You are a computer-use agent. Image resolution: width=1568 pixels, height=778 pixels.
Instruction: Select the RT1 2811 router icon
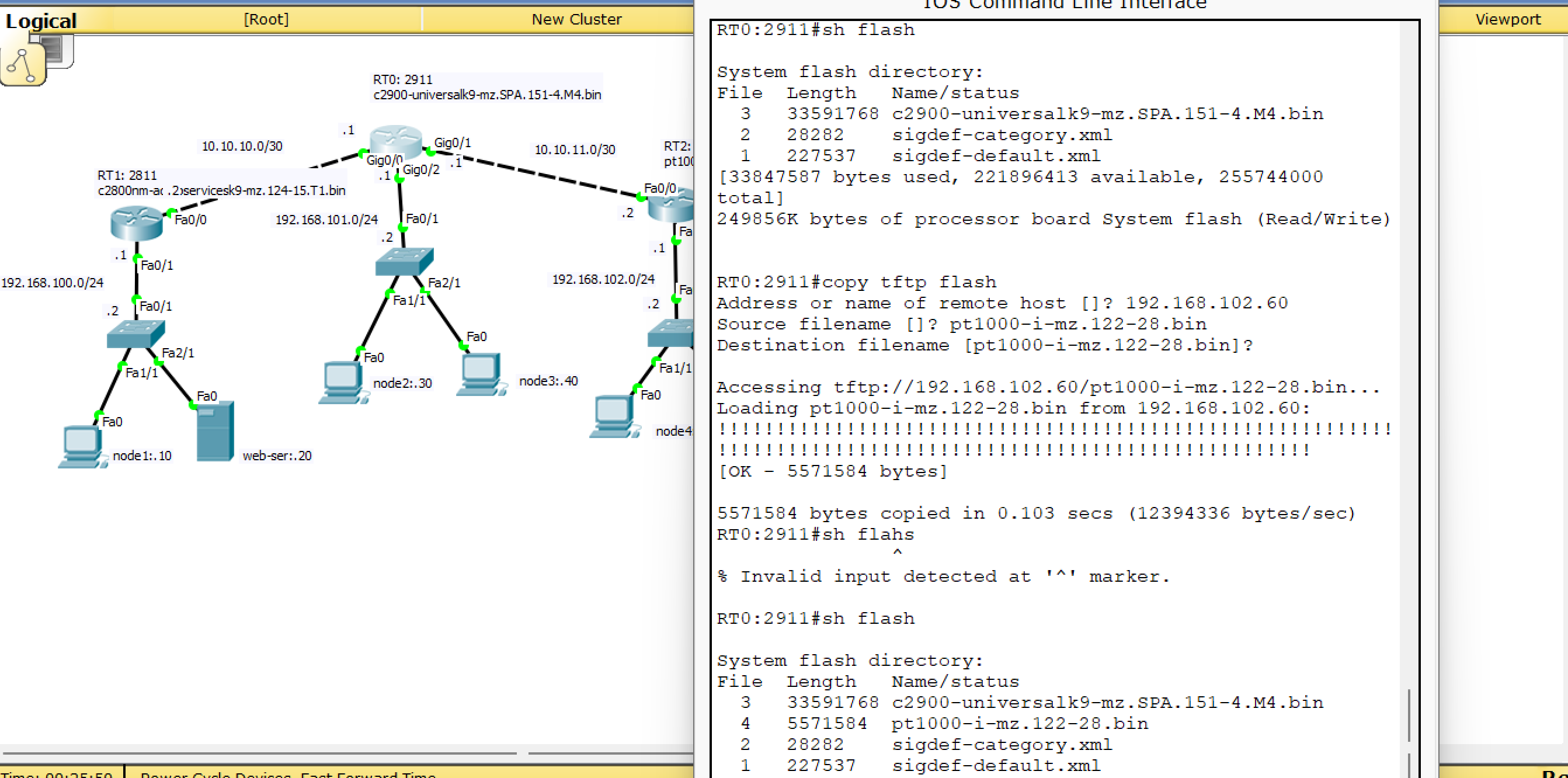136,223
